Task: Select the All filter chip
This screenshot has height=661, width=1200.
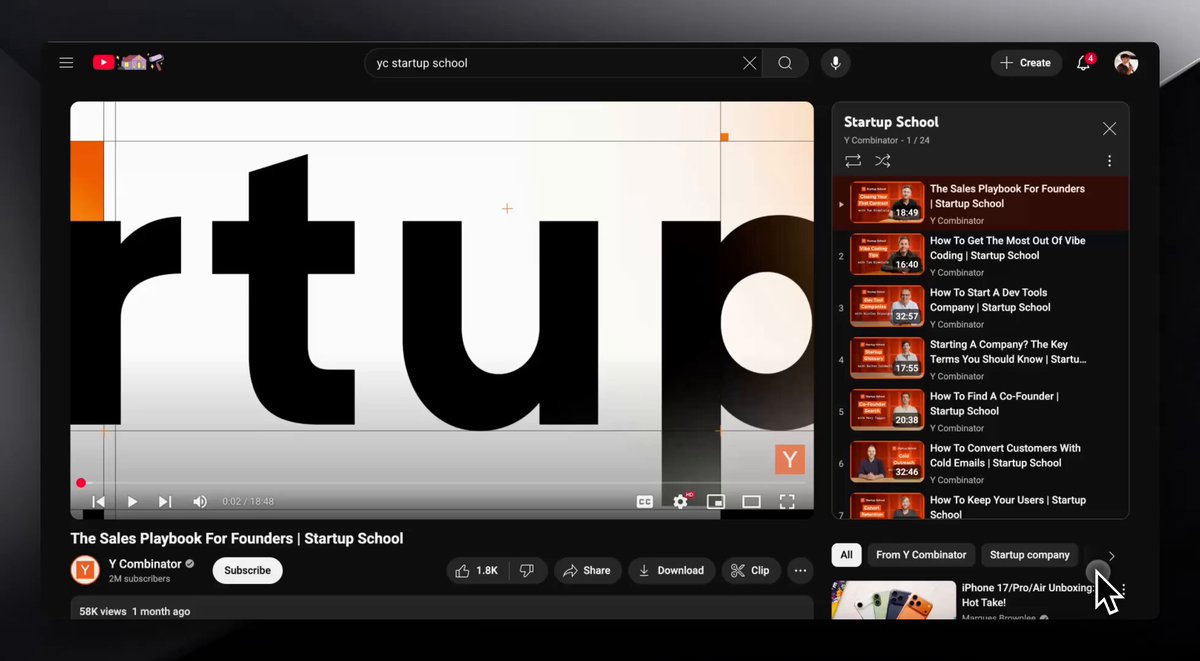Action: pyautogui.click(x=846, y=555)
